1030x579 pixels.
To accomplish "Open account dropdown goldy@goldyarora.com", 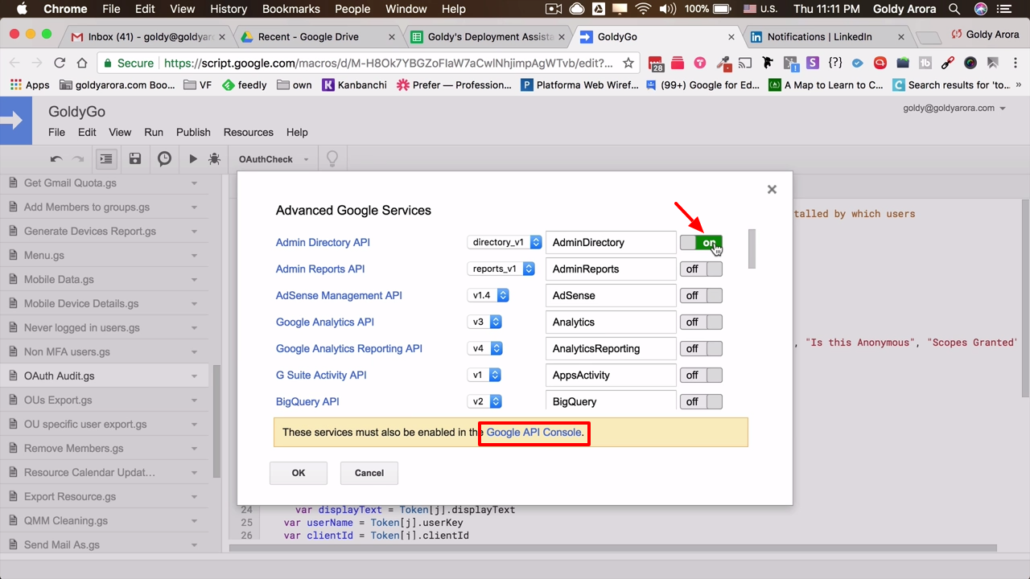I will (x=954, y=108).
